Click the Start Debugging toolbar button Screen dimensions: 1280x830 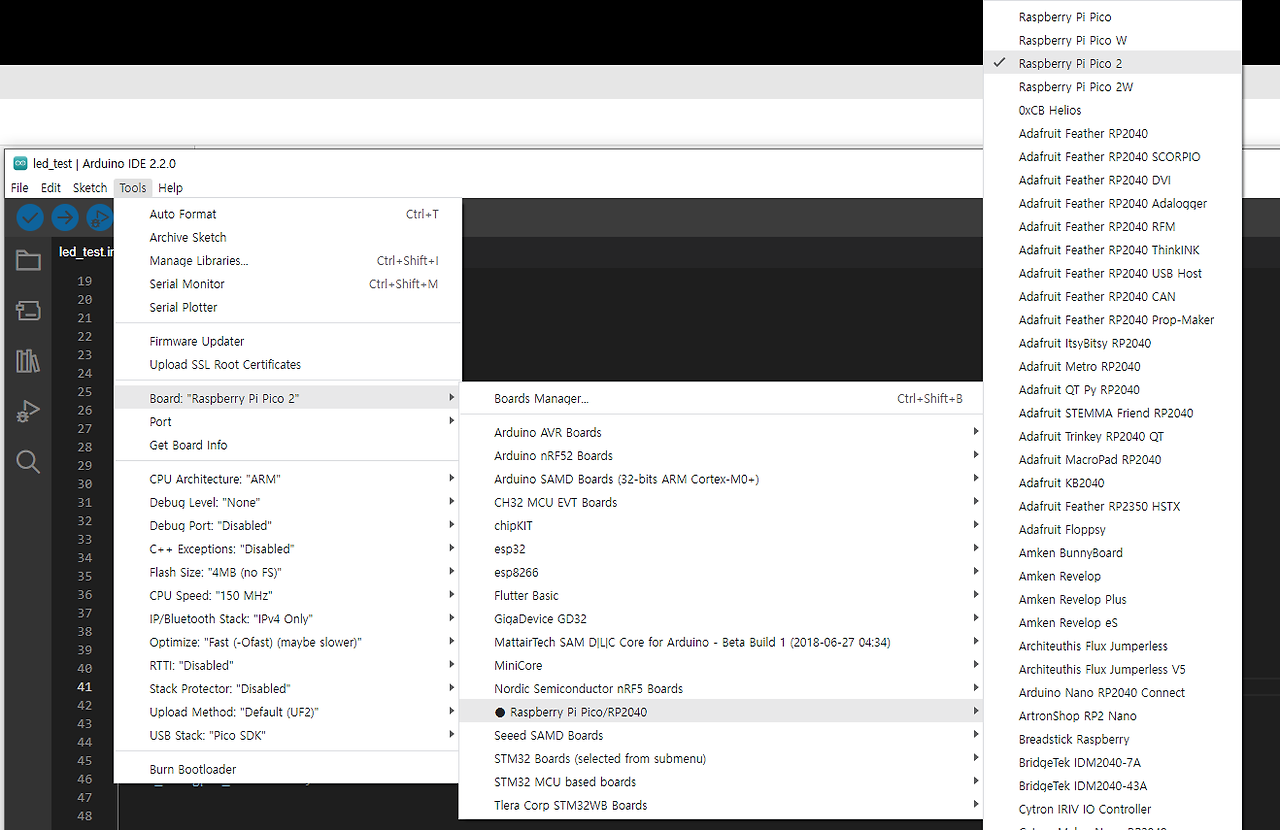pyautogui.click(x=100, y=217)
